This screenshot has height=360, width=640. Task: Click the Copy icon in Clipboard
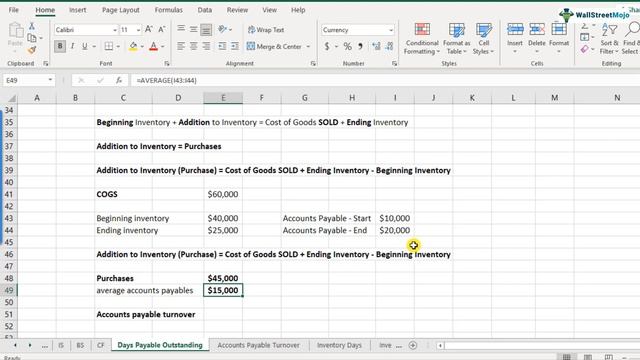31,38
